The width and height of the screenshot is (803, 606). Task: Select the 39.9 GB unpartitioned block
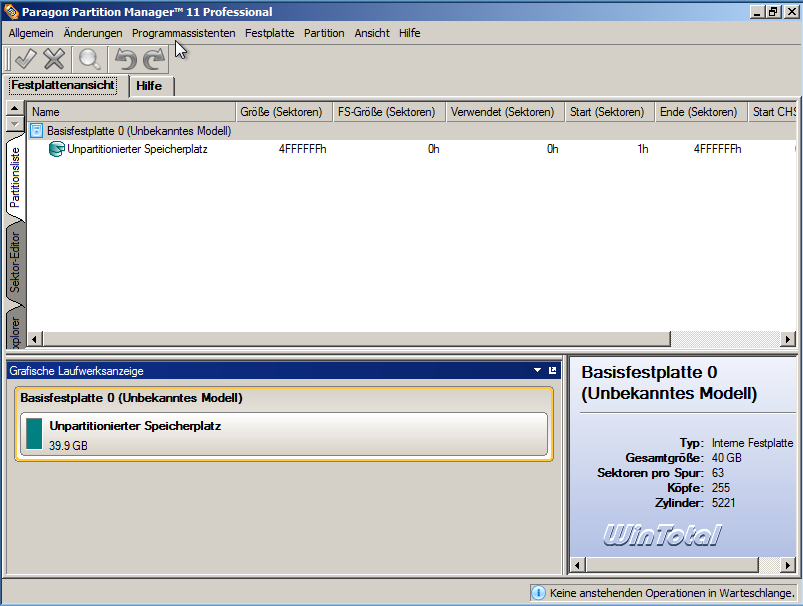(284, 434)
